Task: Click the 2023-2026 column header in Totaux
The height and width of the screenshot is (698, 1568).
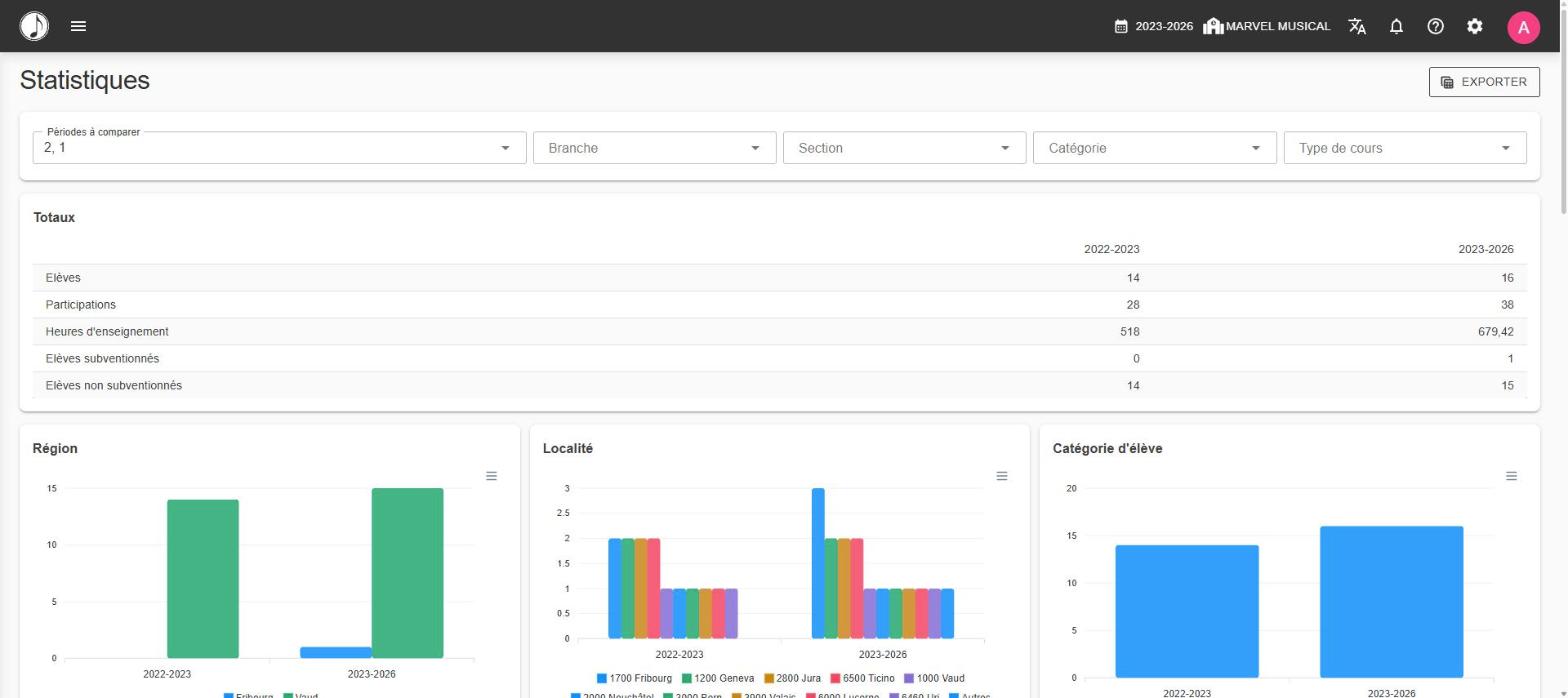Action: 1485,249
